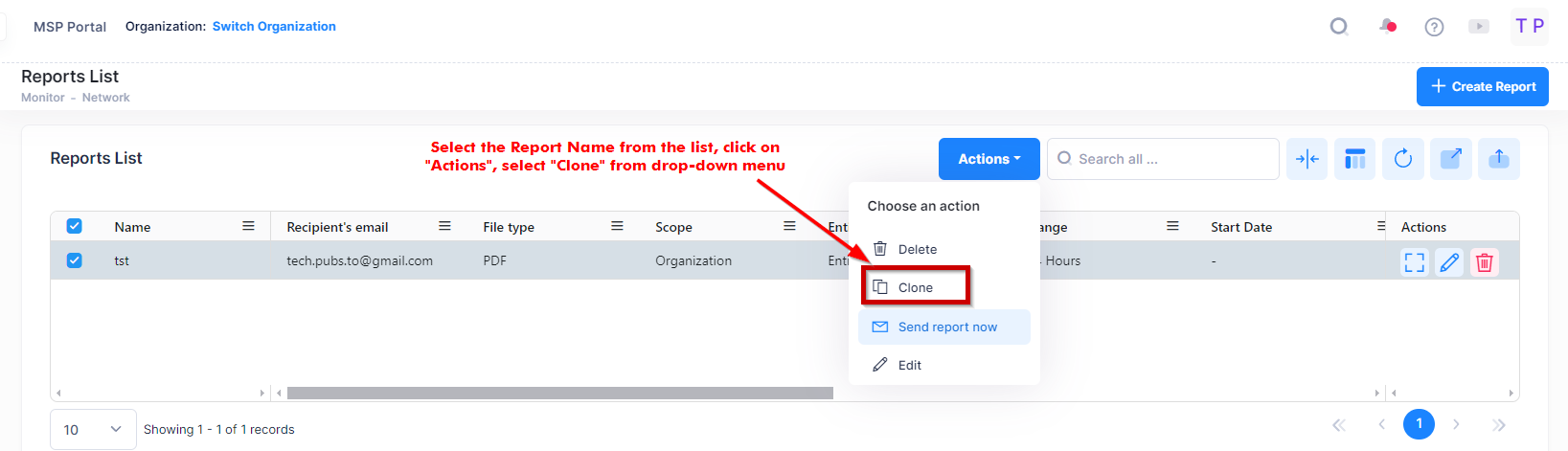Click the red trash icon for tst
1568x451 pixels.
1485,262
